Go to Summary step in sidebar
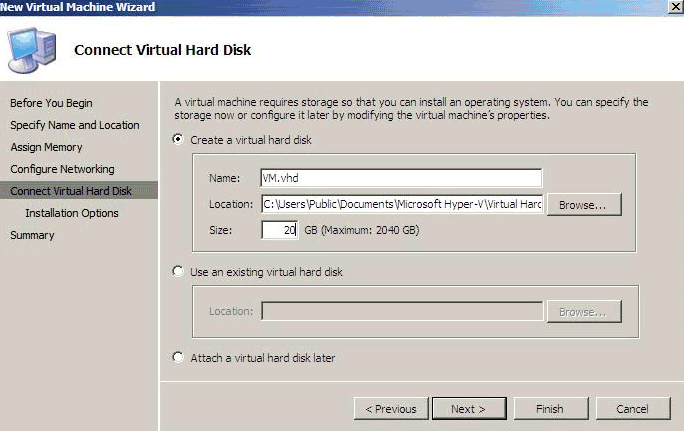Viewport: 684px width, 431px height. (x=32, y=235)
